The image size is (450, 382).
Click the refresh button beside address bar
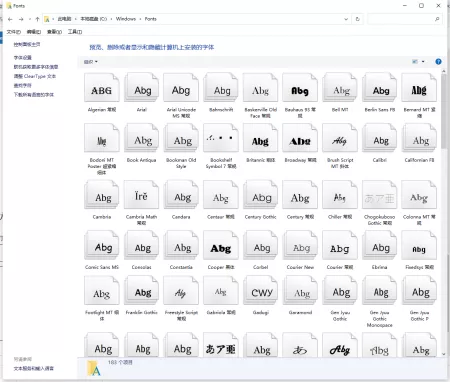click(x=358, y=19)
